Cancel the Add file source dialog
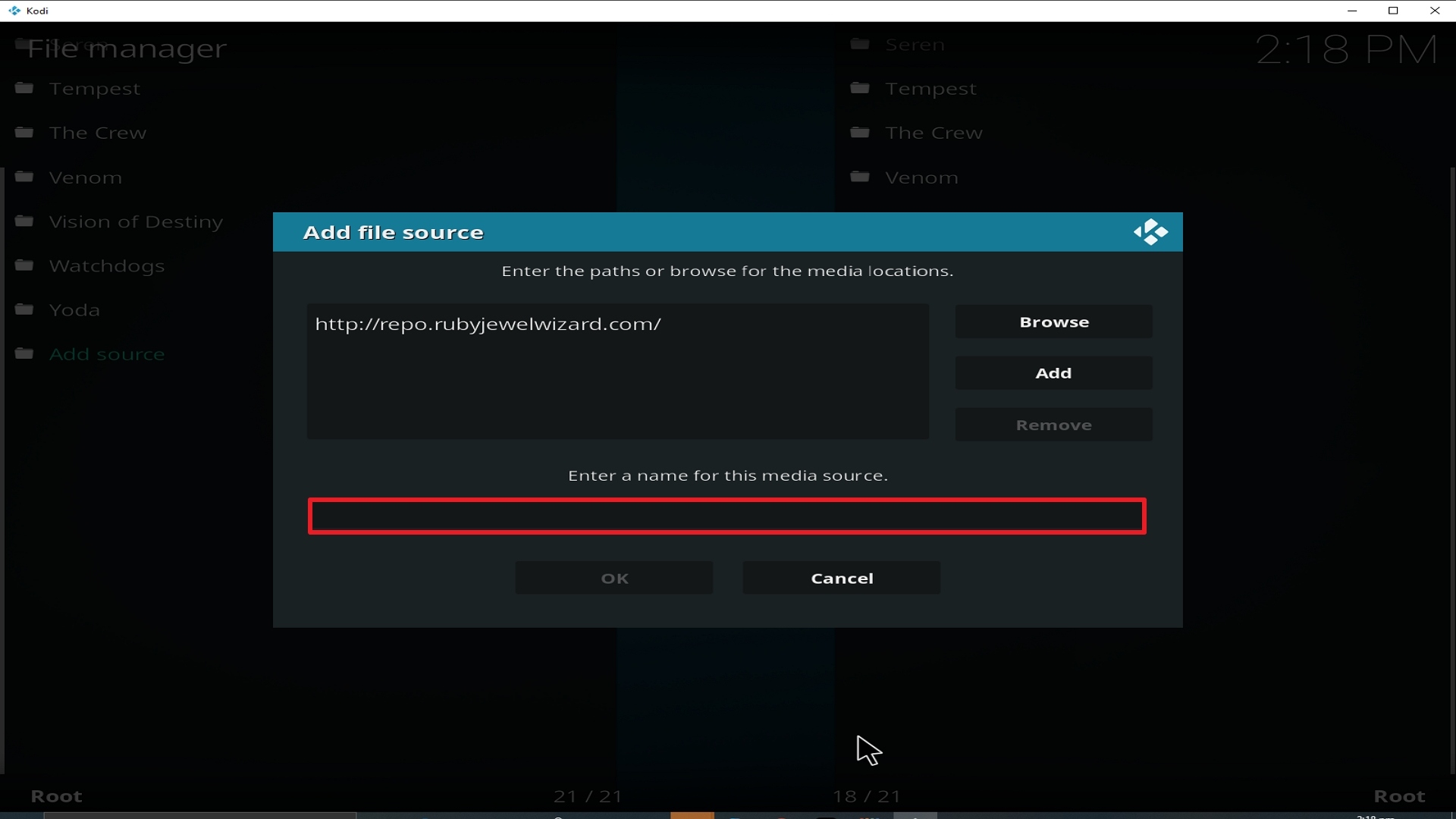Screen dimensions: 1456x819 [842, 578]
